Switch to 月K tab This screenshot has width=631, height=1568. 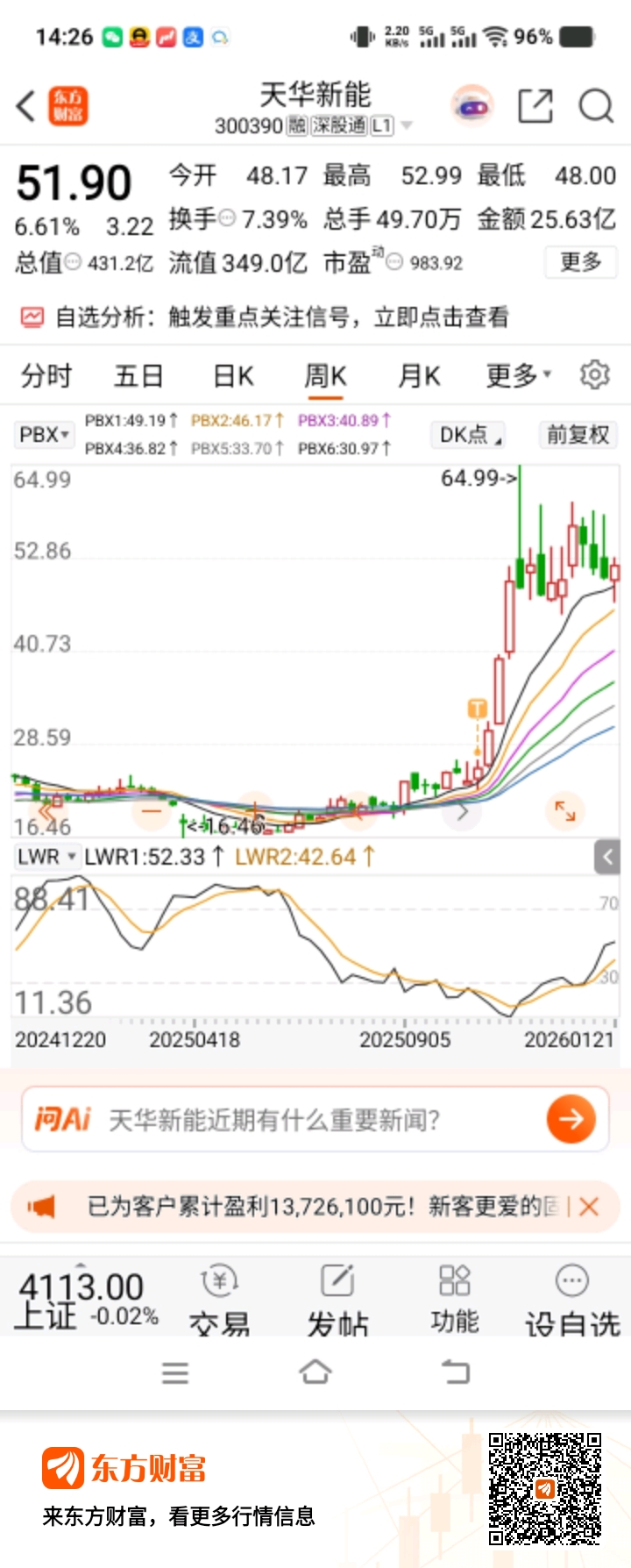tap(419, 375)
